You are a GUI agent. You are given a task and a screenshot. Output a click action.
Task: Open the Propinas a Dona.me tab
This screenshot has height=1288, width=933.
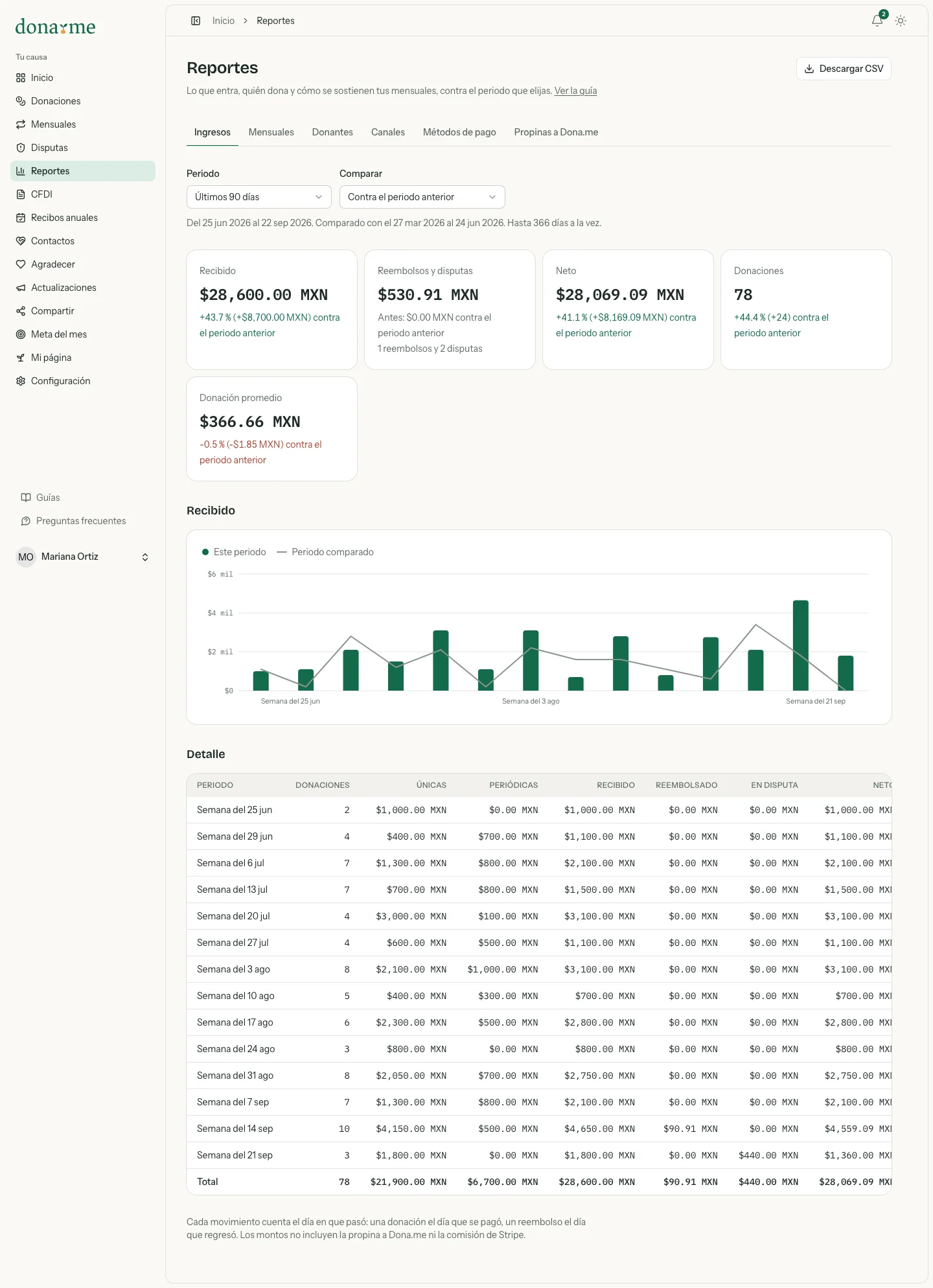click(x=556, y=132)
